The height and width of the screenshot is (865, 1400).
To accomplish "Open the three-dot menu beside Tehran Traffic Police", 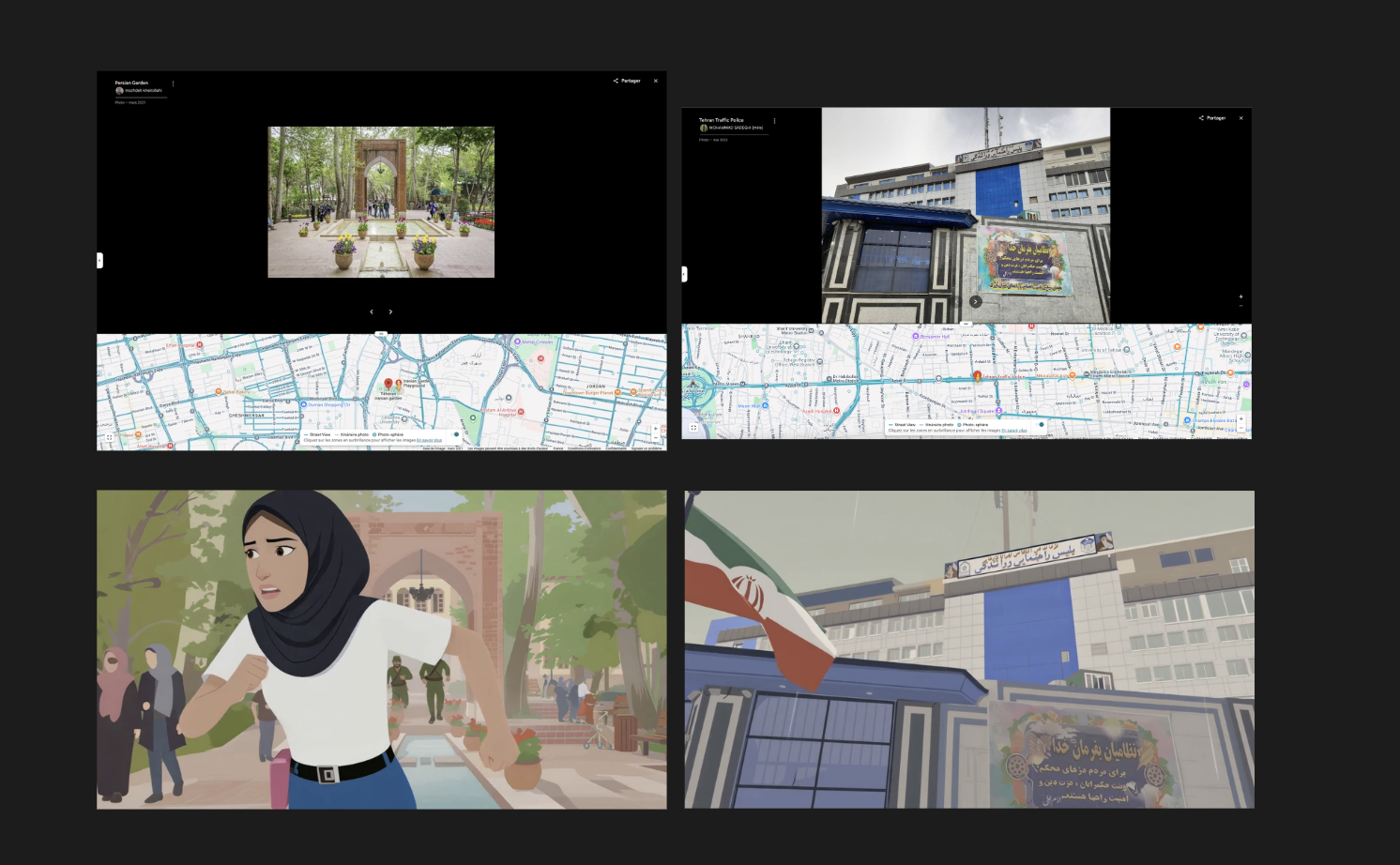I will click(x=774, y=121).
